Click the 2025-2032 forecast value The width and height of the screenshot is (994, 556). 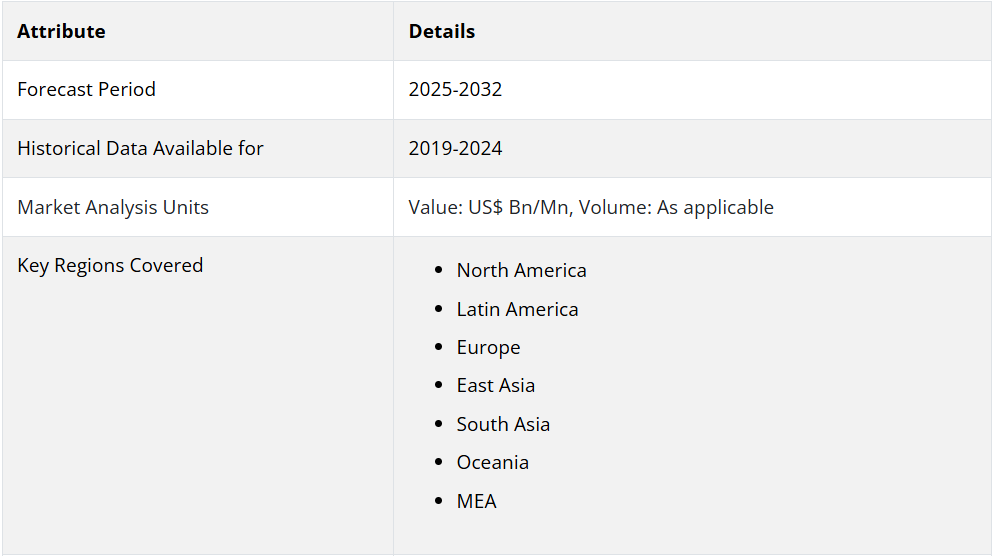[x=455, y=89]
